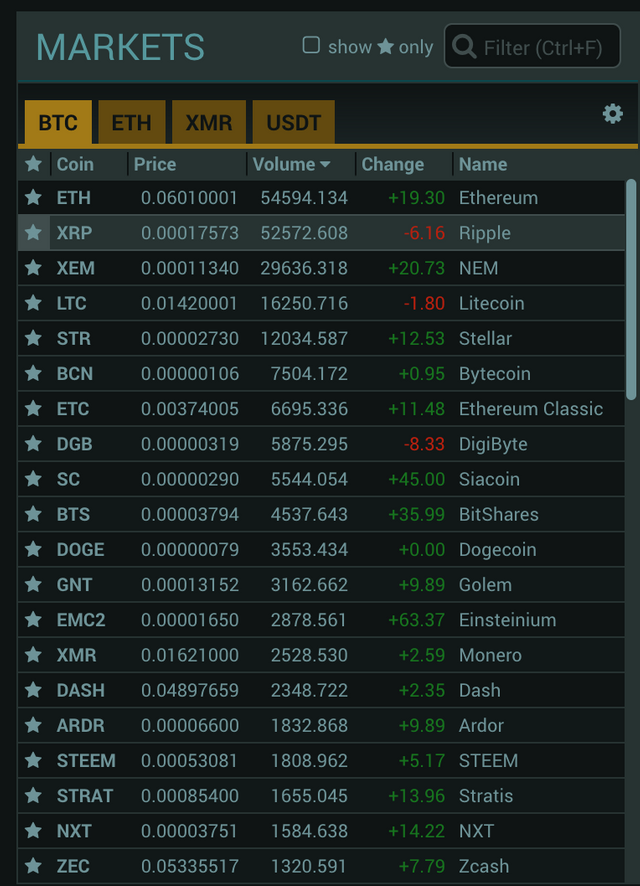The width and height of the screenshot is (640, 886).
Task: Click the MARKETS panel title
Action: point(120,47)
